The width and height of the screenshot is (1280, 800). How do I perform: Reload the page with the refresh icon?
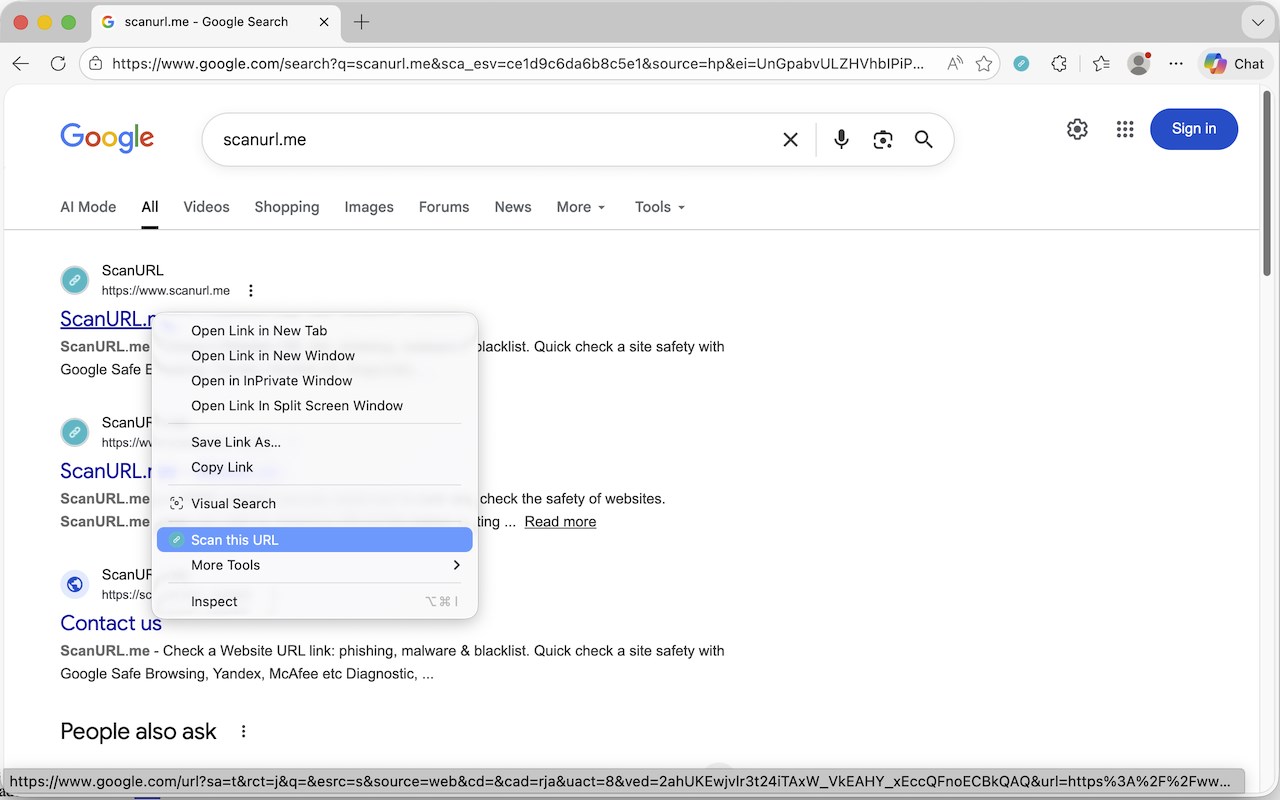tap(58, 63)
